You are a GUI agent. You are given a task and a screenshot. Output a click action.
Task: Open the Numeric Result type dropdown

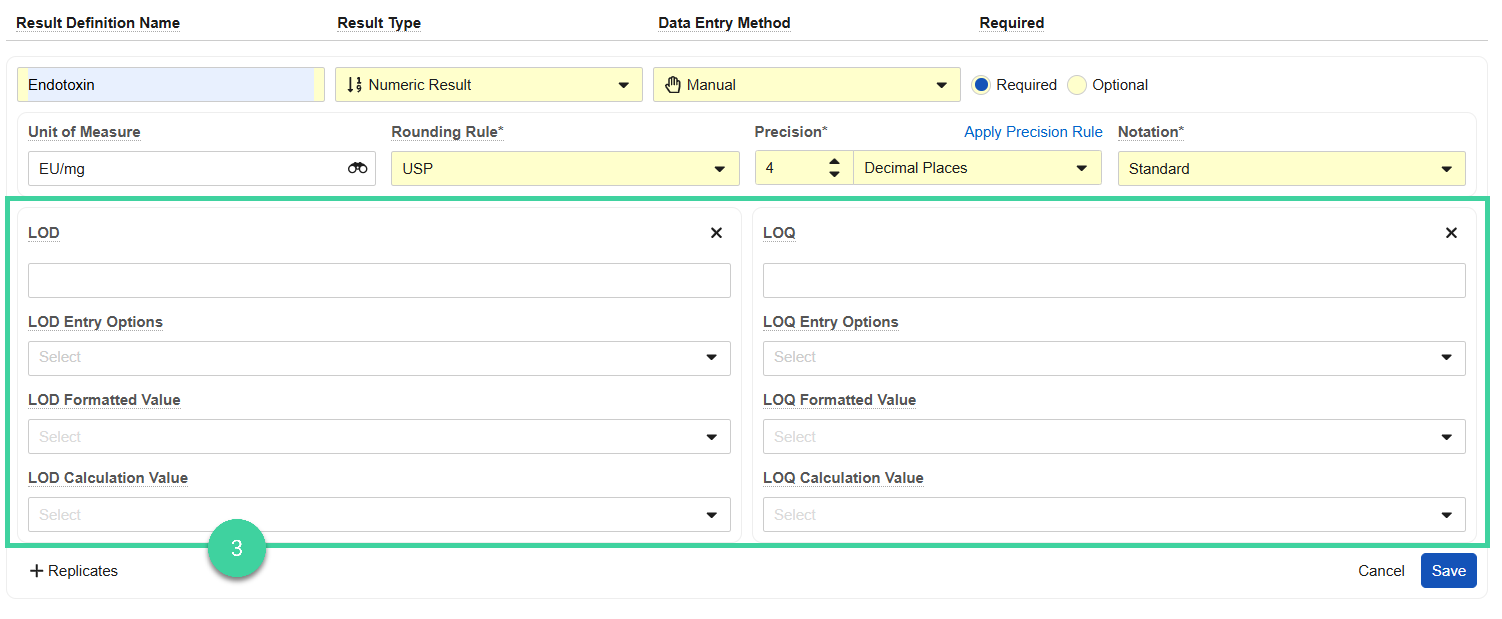488,85
